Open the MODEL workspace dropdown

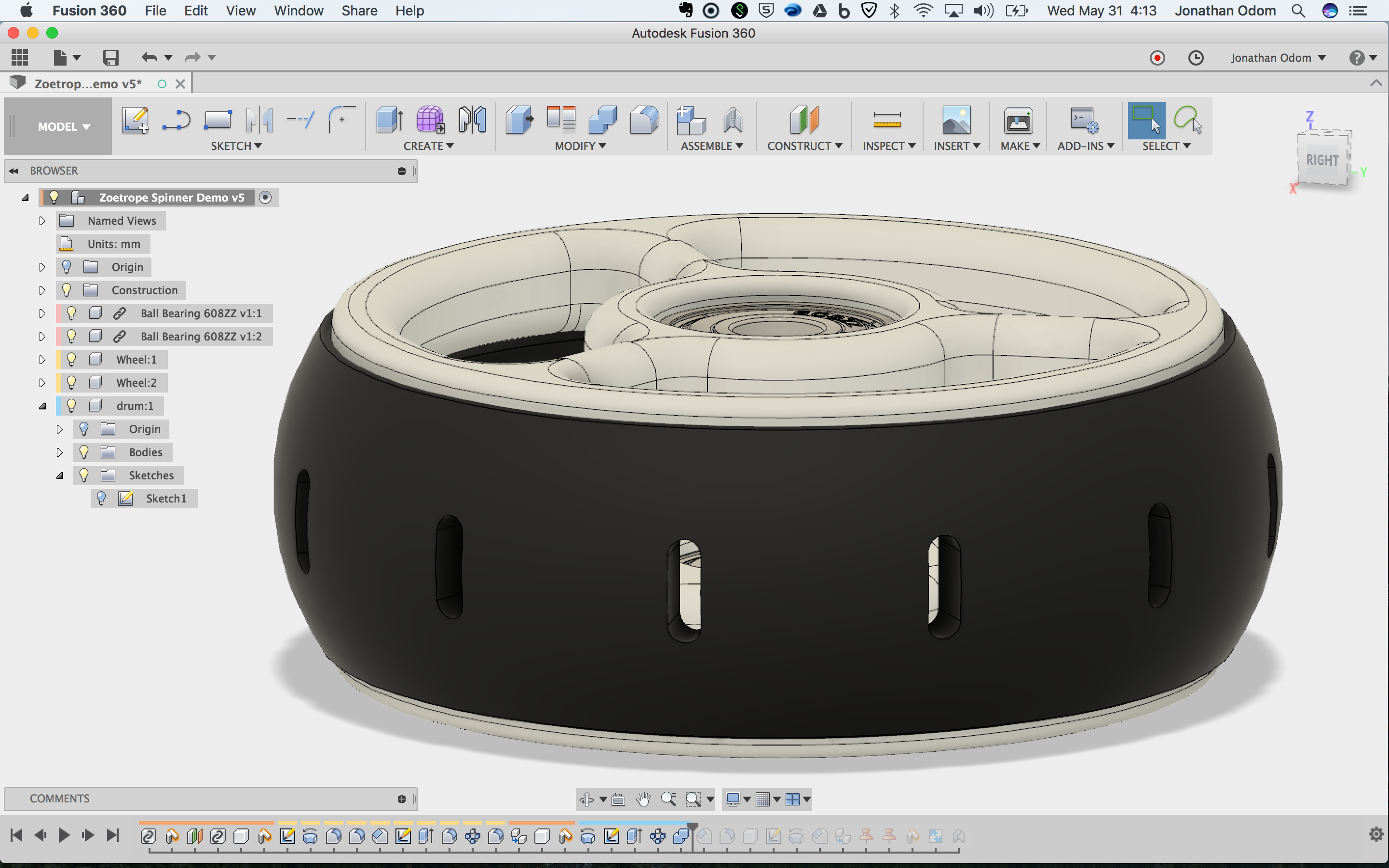(x=64, y=126)
